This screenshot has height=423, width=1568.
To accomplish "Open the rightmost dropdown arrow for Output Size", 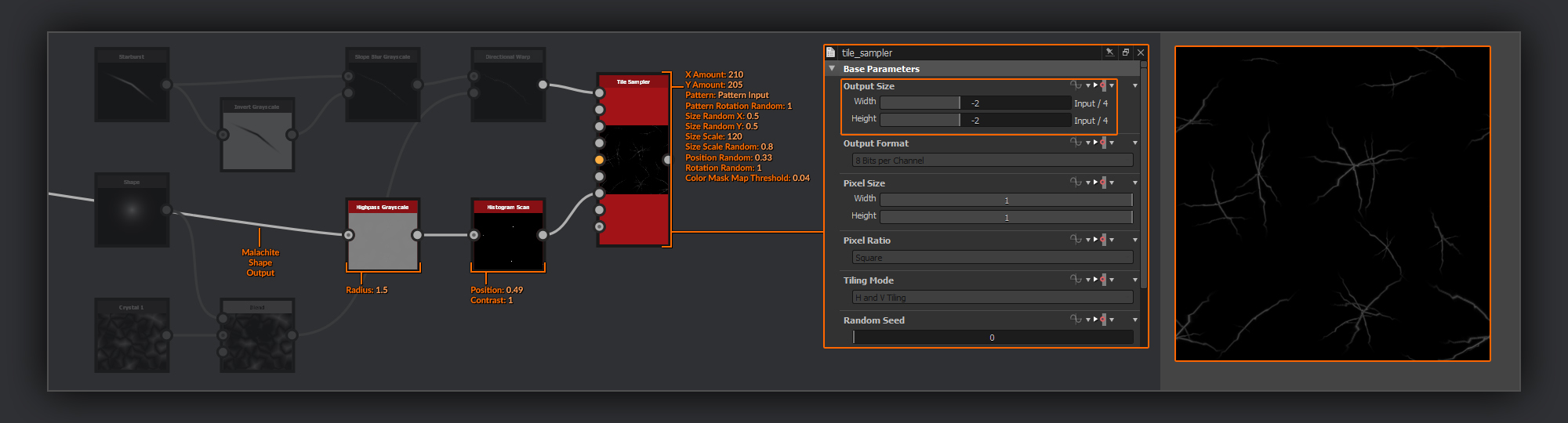I will [x=1134, y=85].
